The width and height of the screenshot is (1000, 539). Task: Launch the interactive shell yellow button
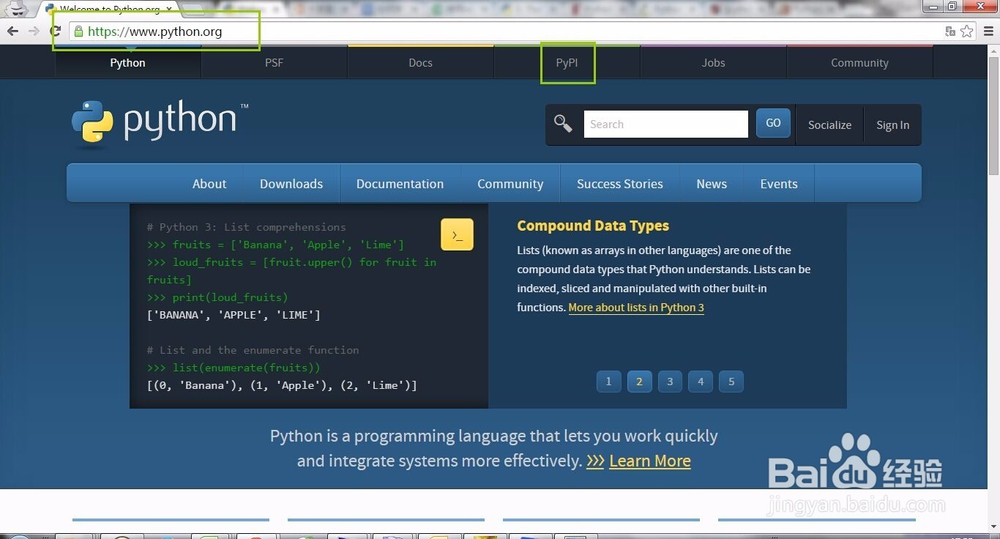(457, 235)
